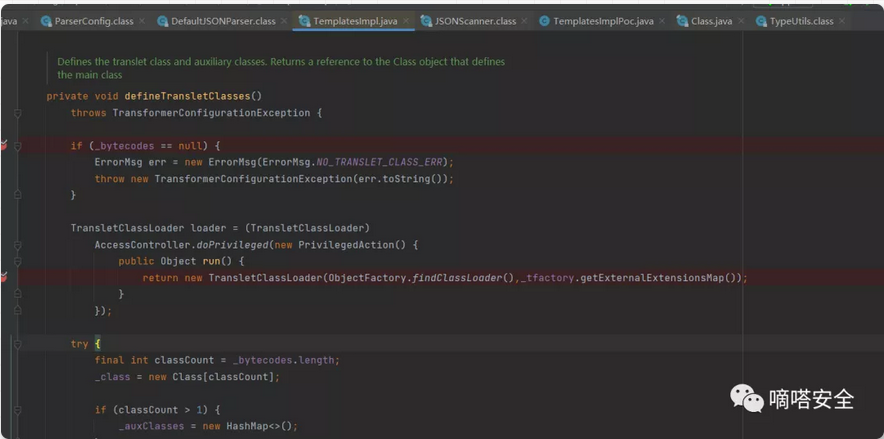Close the TemplatesImplPoc.java tab

[x=662, y=21]
